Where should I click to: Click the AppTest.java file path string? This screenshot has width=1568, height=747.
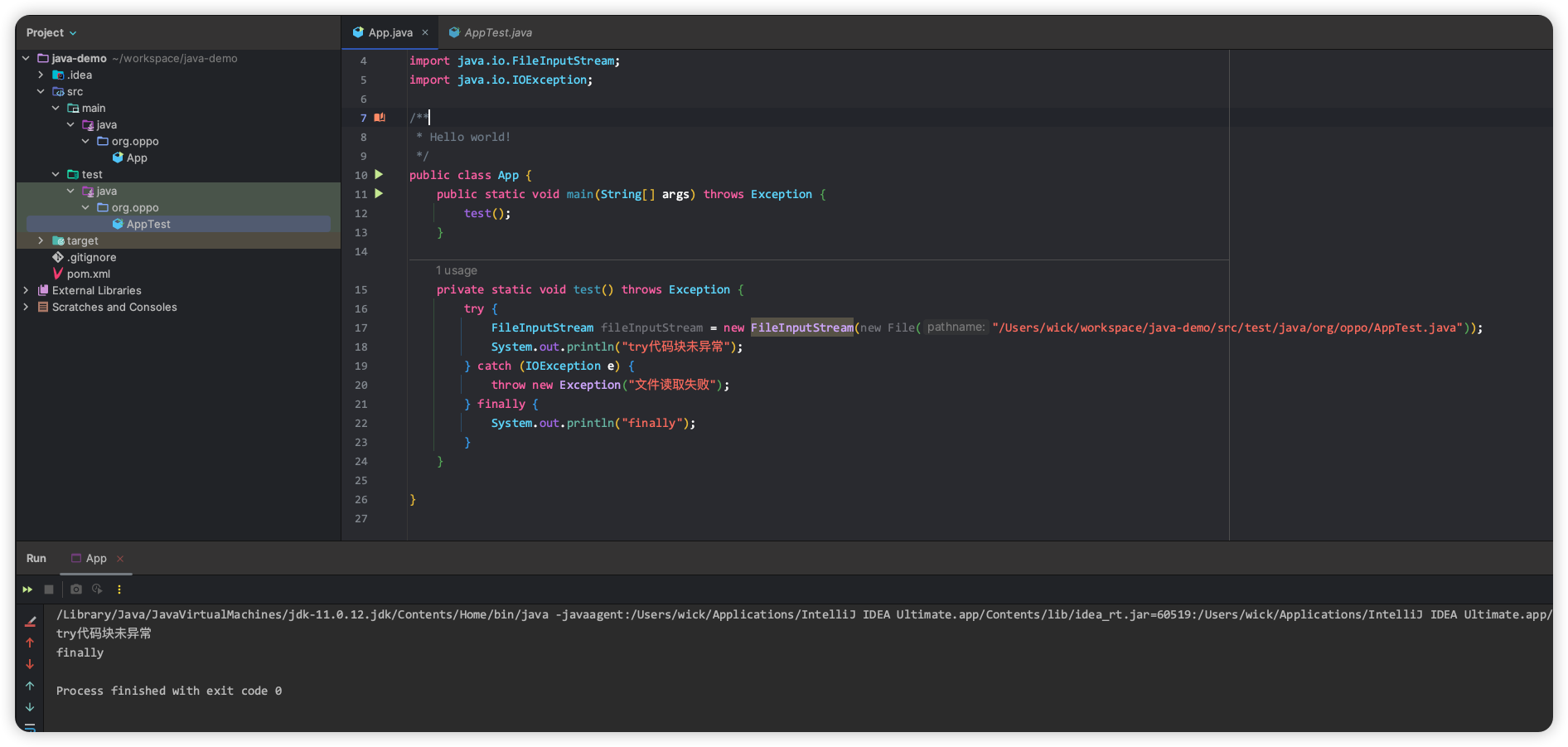[x=1228, y=327]
